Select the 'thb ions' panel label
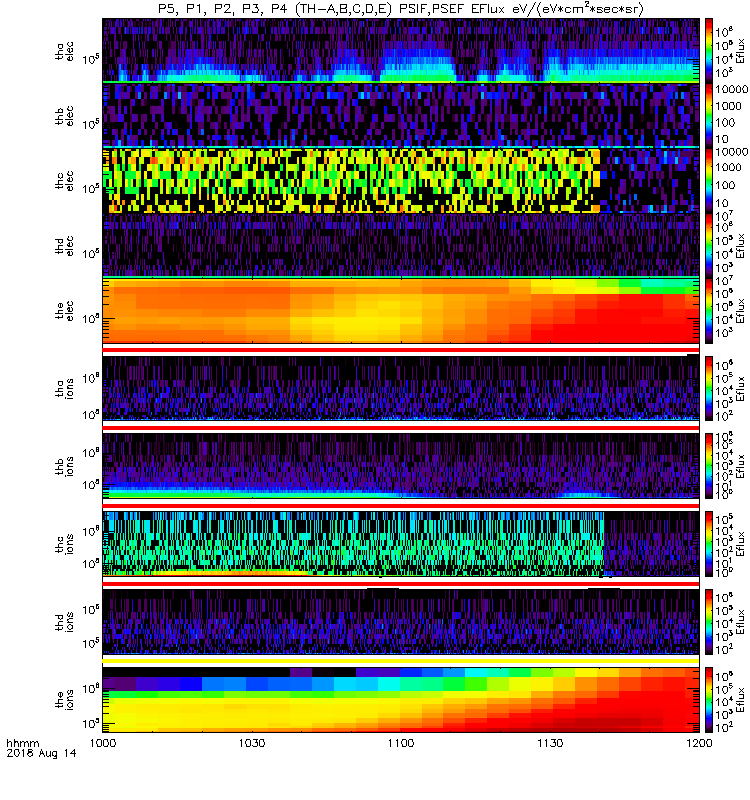 pyautogui.click(x=64, y=466)
